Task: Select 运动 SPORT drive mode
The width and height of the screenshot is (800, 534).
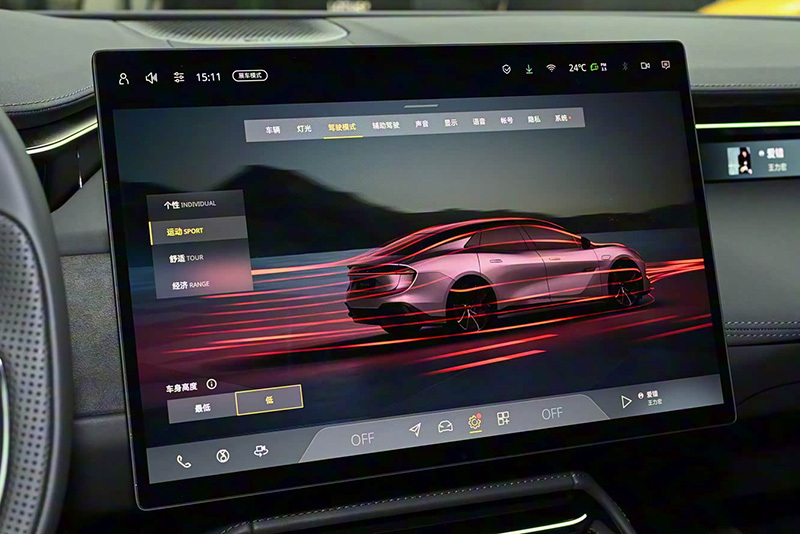Action: 197,231
